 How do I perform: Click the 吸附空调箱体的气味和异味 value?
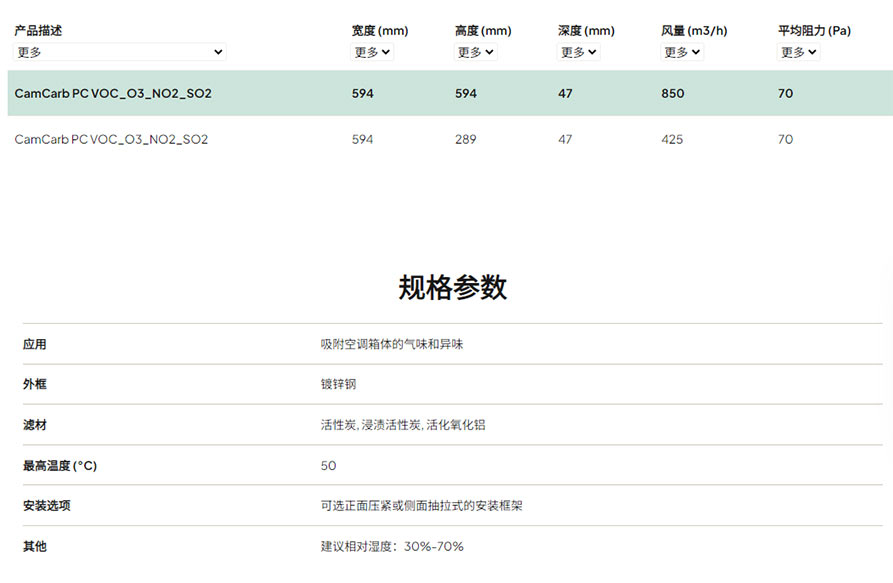click(392, 344)
